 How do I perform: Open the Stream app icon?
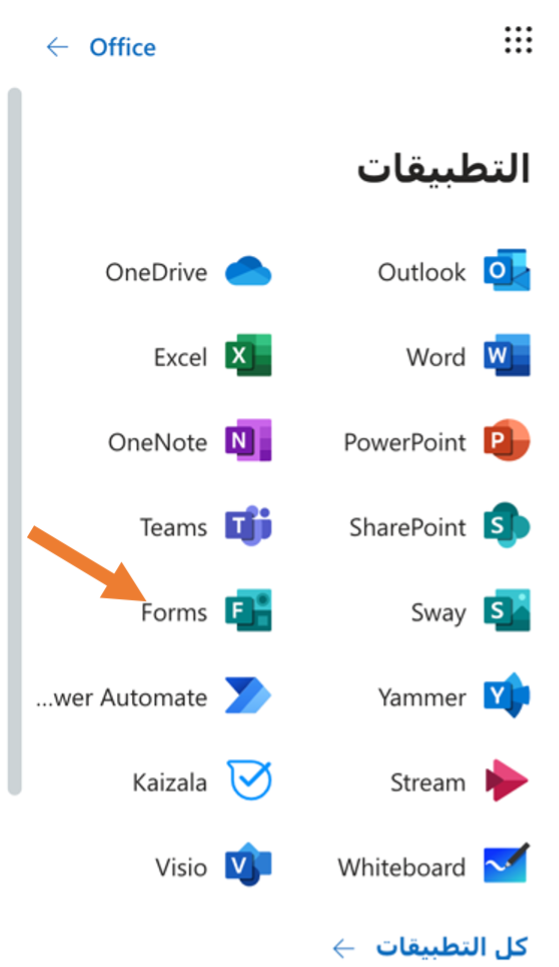pyautogui.click(x=507, y=781)
